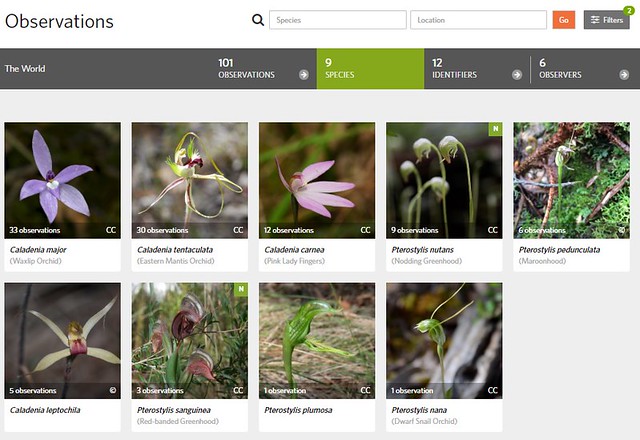Focus the Species search field
The height and width of the screenshot is (440, 640).
coord(337,20)
